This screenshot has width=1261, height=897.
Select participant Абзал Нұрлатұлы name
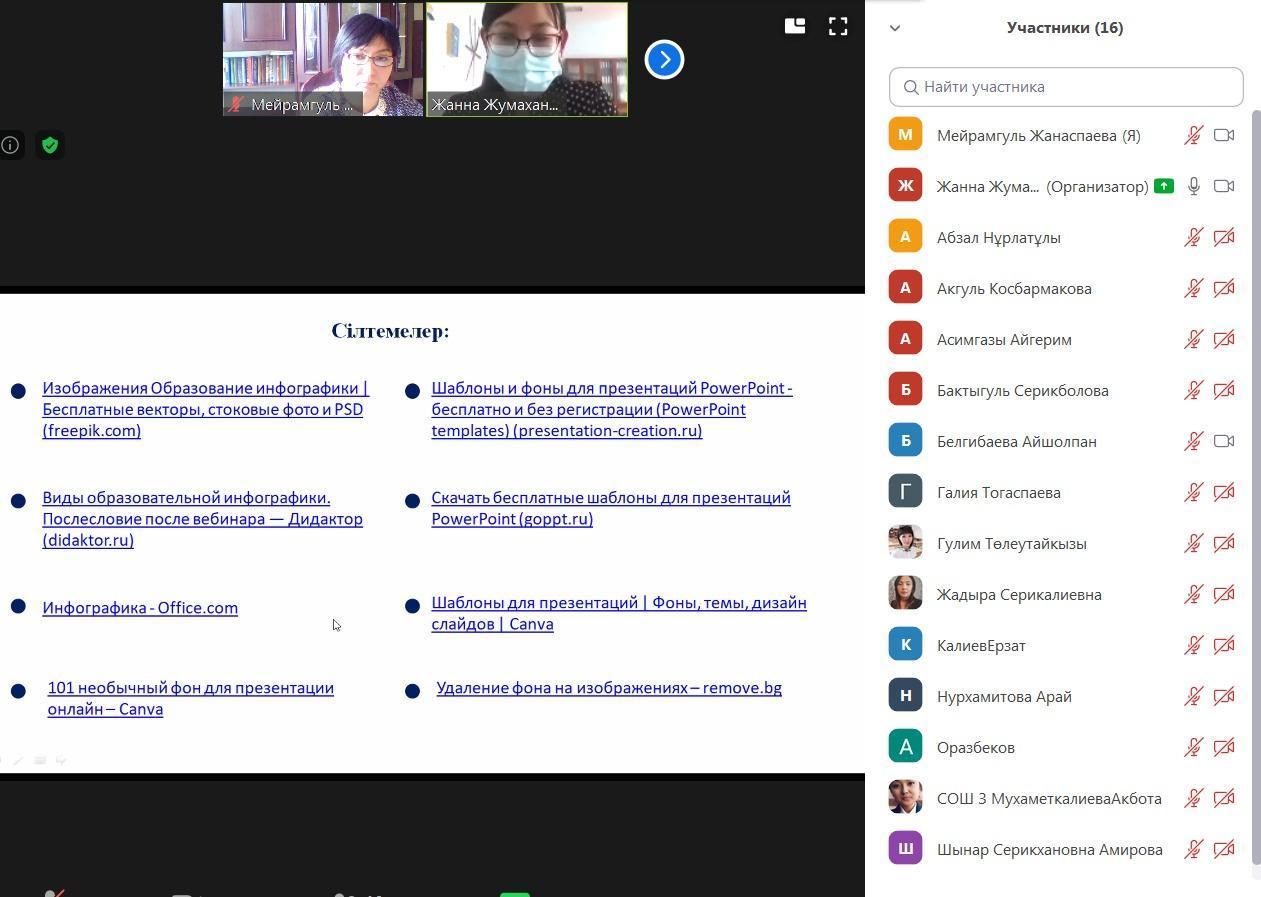999,237
